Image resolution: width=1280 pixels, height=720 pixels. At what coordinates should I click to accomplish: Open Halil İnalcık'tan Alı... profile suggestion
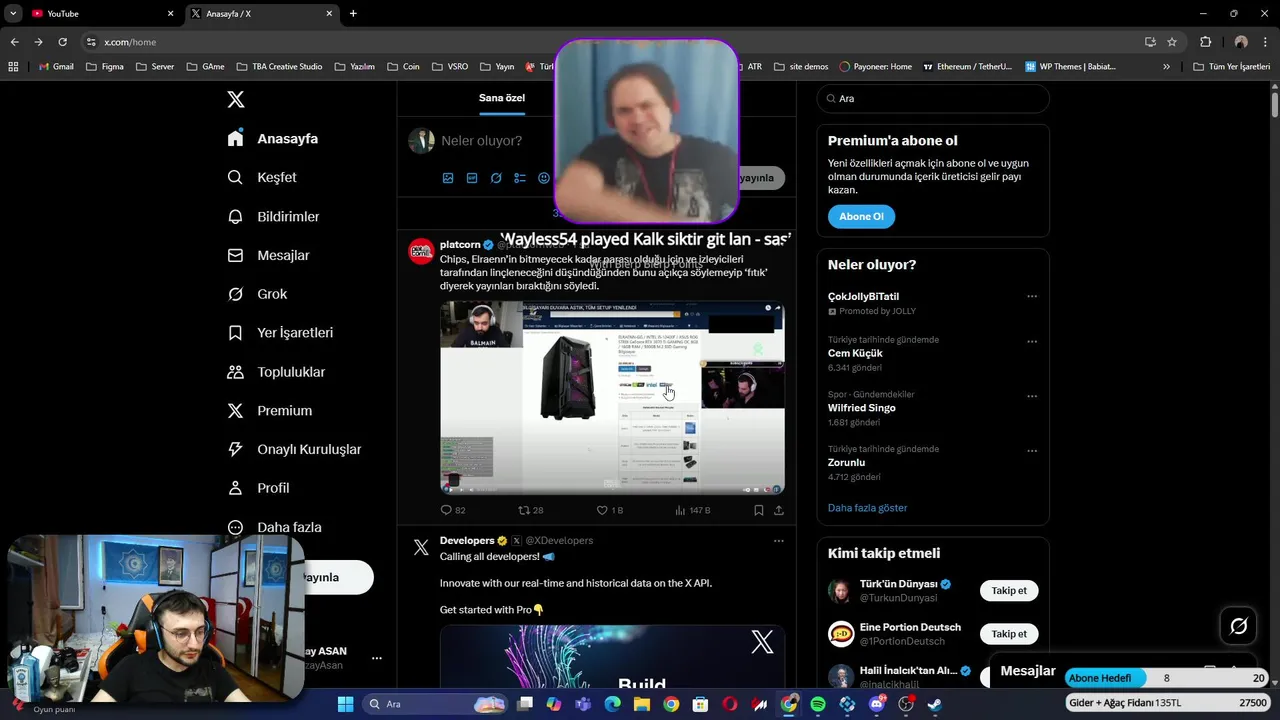tap(907, 671)
